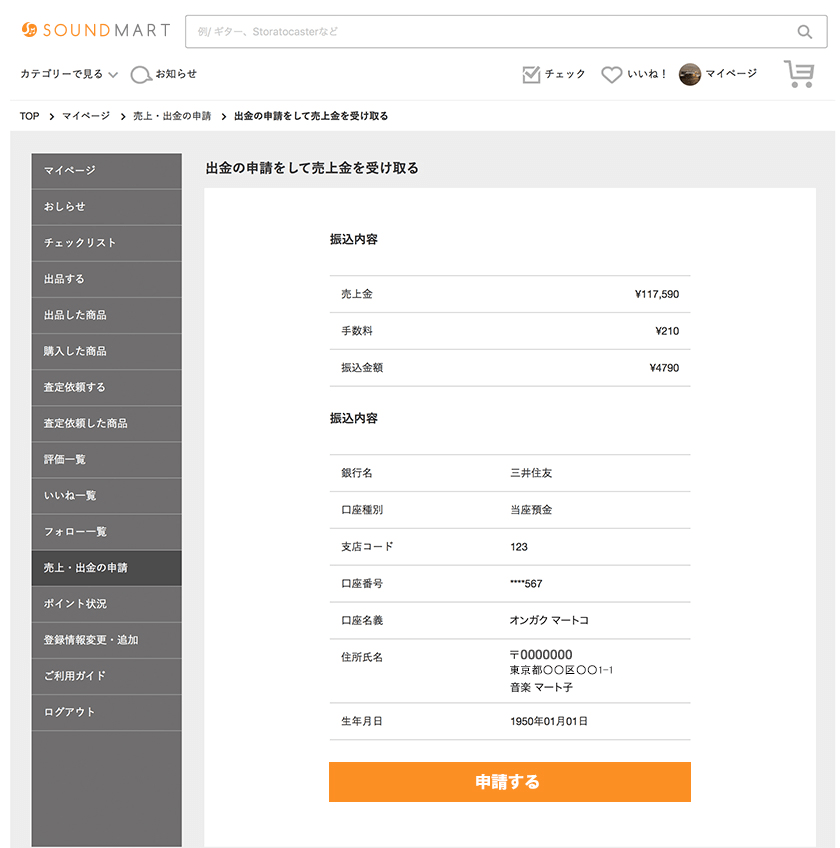Click the heart いいね！ icon
Image resolution: width=840 pixels, height=848 pixels.
pos(611,74)
